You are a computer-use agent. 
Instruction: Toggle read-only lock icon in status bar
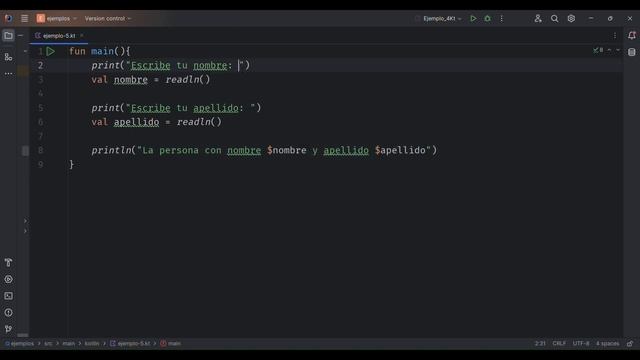pyautogui.click(x=630, y=344)
